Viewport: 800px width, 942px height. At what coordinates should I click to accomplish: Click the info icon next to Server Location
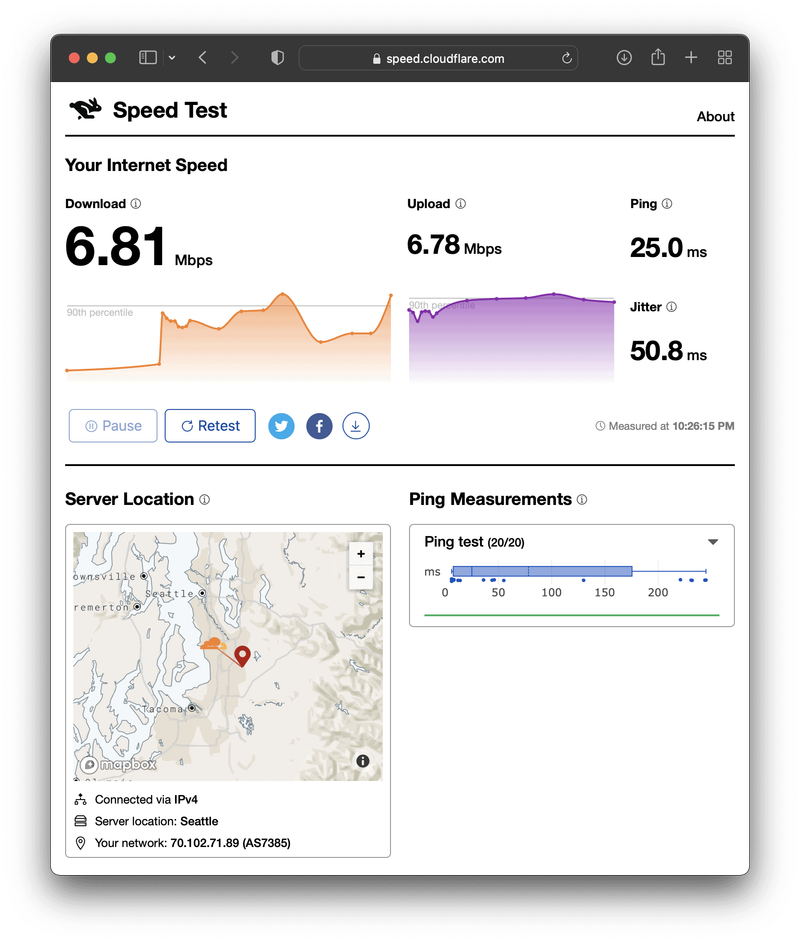[204, 499]
